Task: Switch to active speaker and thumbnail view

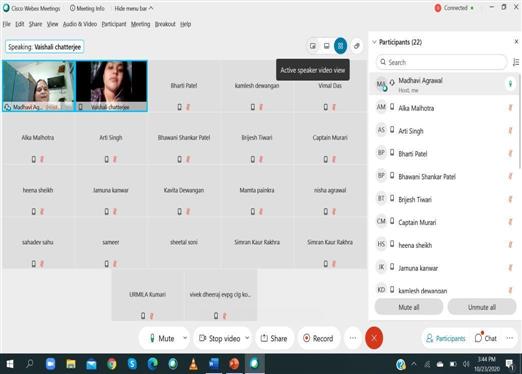Action: 327,46
